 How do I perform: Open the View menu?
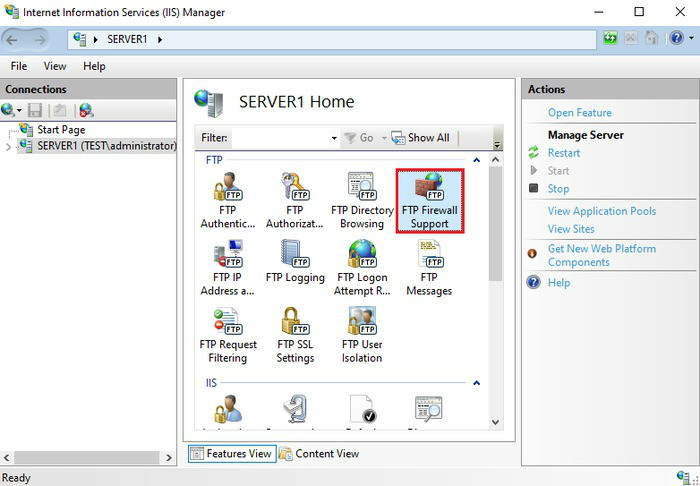55,66
